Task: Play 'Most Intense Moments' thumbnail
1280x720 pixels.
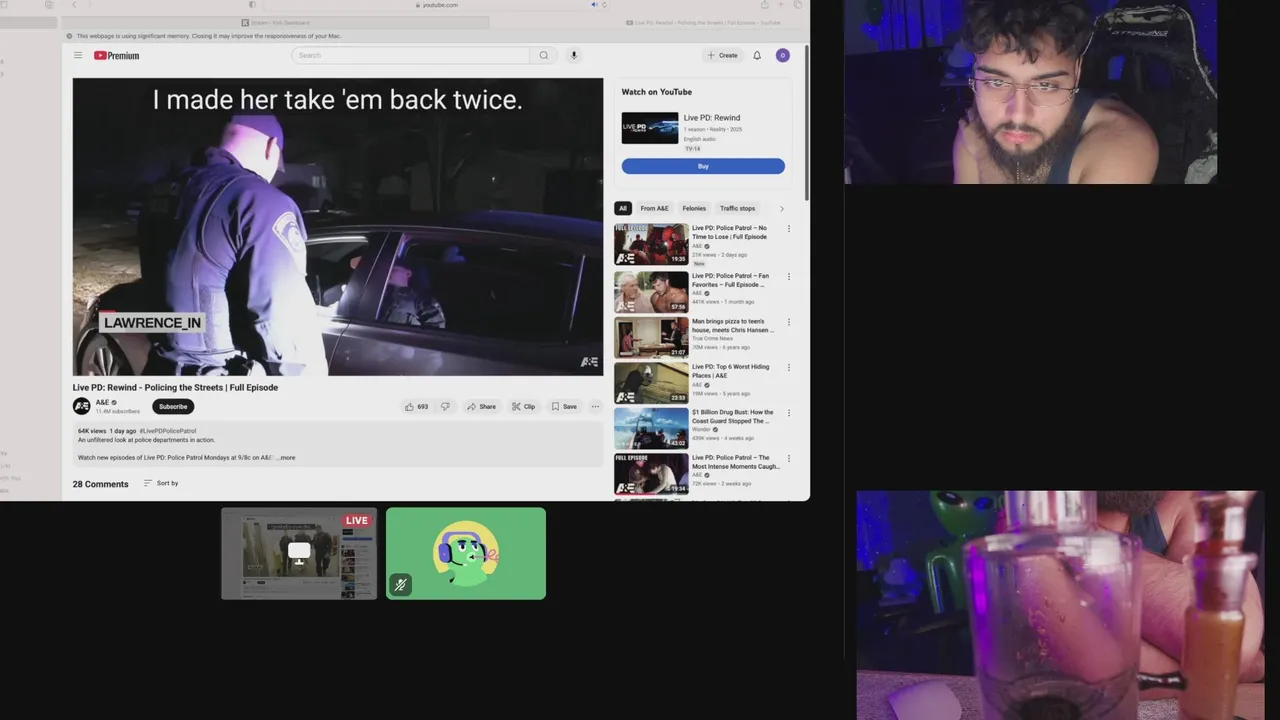Action: [x=651, y=474]
